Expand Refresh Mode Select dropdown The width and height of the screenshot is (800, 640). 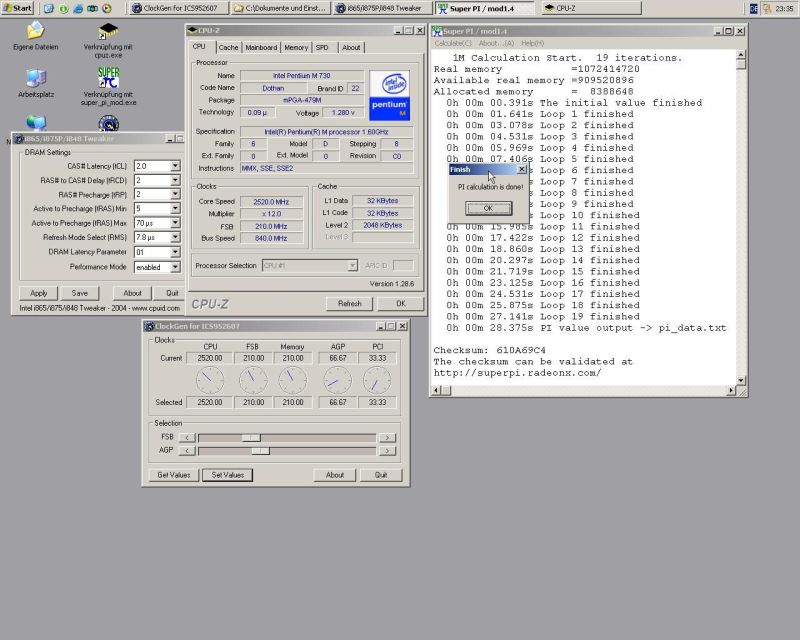(x=175, y=237)
